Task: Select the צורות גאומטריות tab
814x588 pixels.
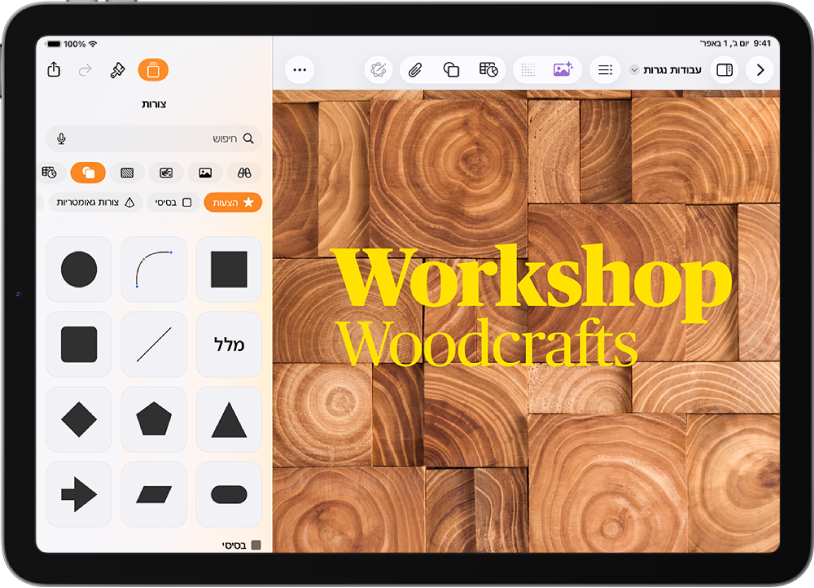Action: tap(96, 202)
